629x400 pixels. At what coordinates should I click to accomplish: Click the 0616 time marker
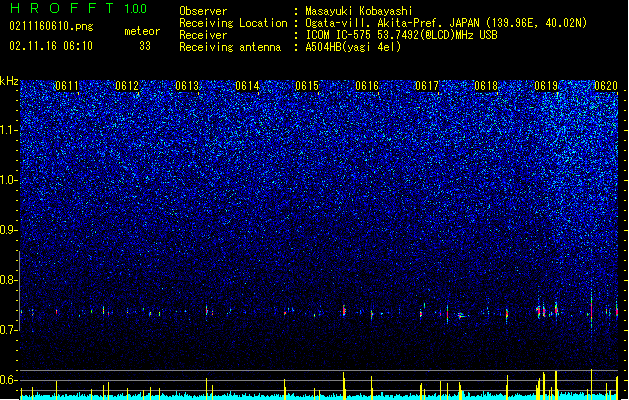pos(367,86)
